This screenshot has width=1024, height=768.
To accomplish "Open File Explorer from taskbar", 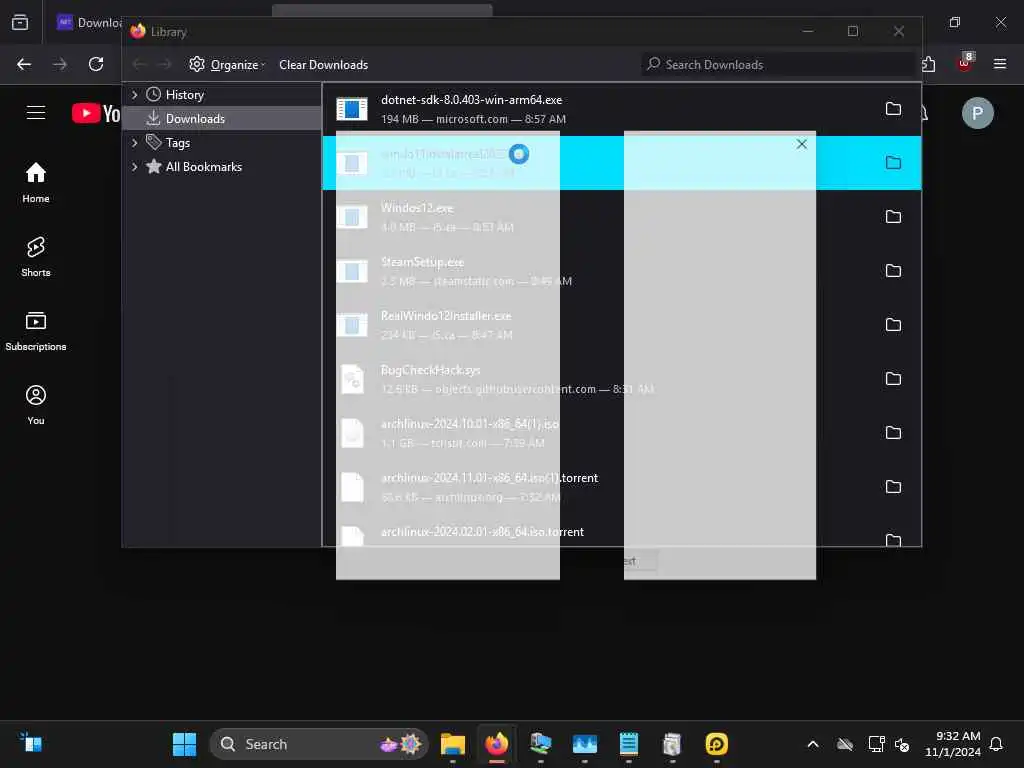I will 453,744.
